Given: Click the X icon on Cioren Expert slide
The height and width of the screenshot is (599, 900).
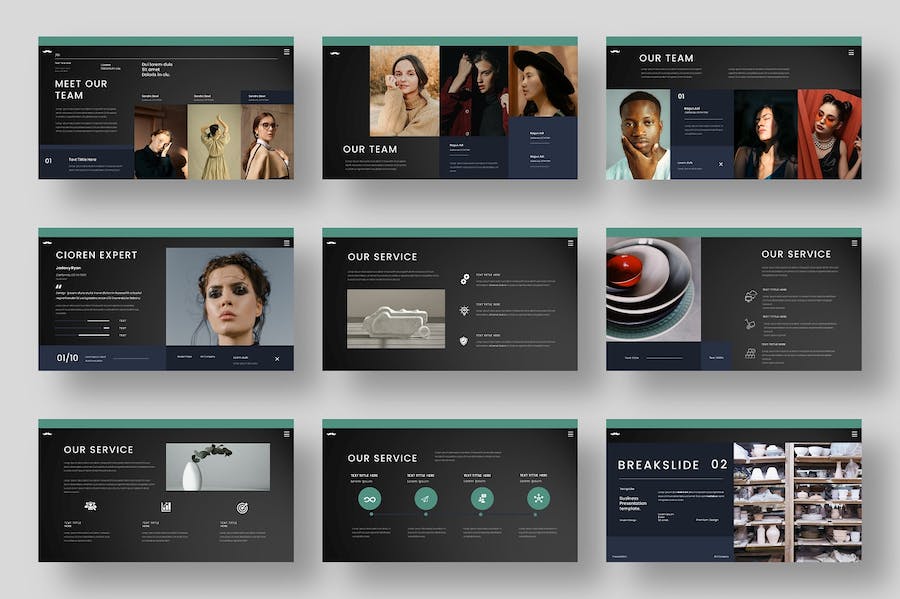Looking at the screenshot, I should coord(277,358).
